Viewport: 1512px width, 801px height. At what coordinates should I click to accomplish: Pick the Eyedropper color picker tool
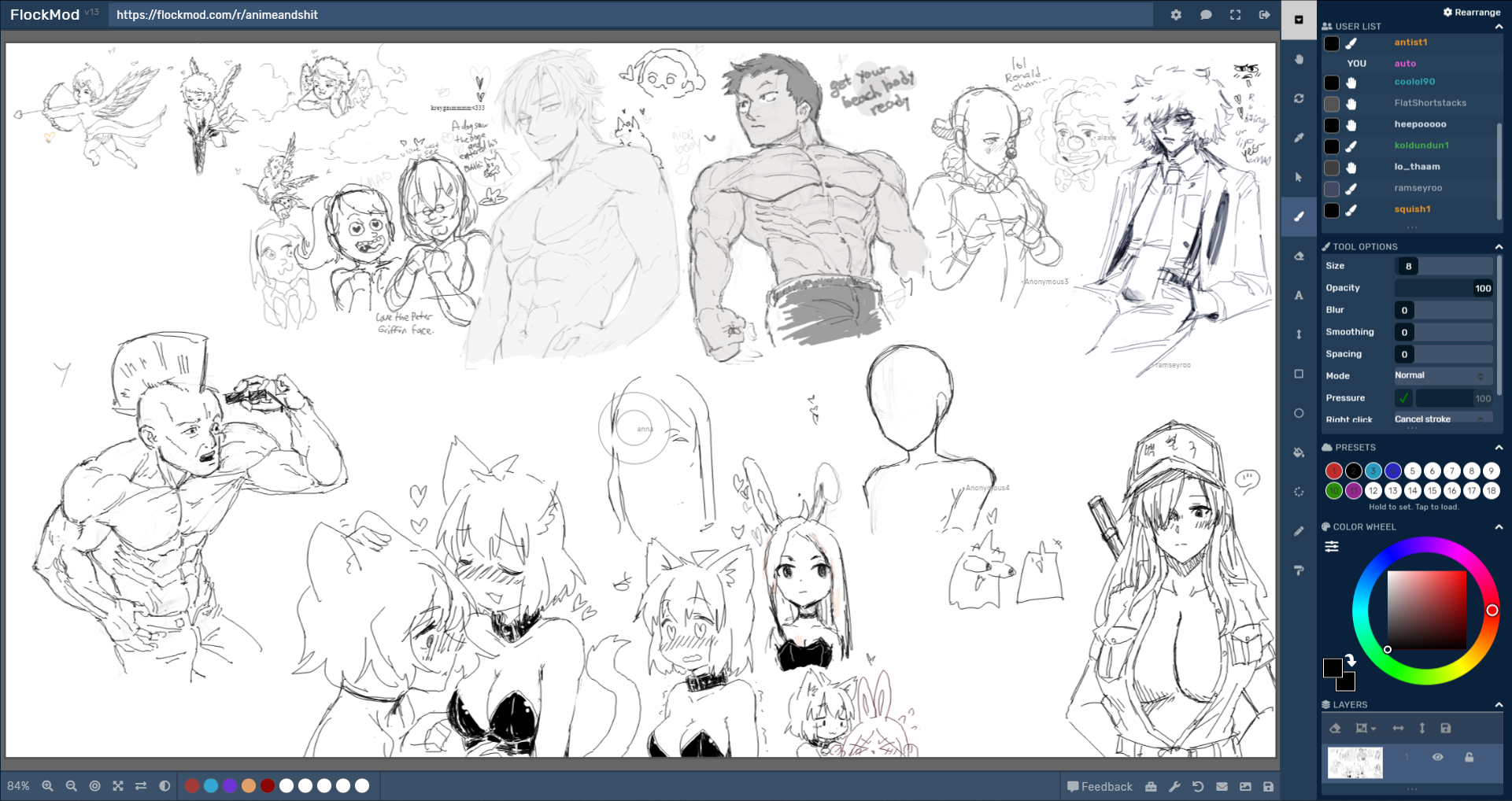pyautogui.click(x=1299, y=138)
